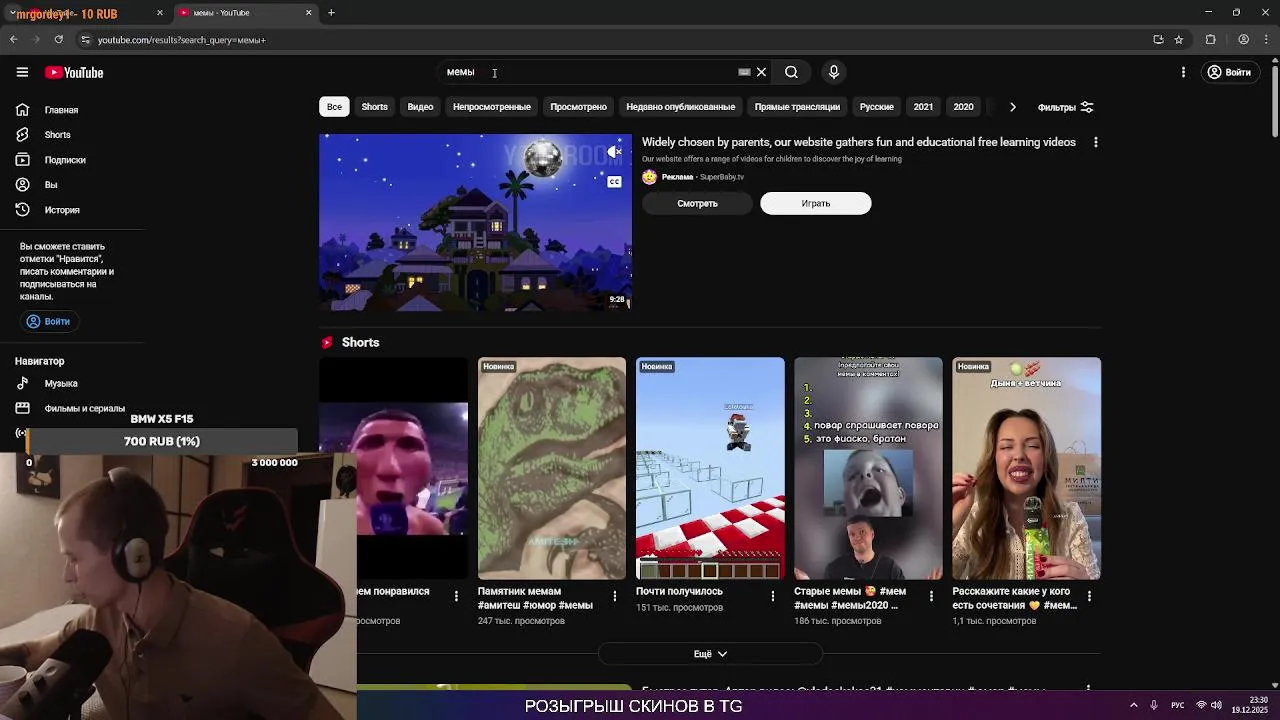Open Памятник мемам dinosaur short thumbnail
Viewport: 1280px width, 720px height.
(552, 469)
